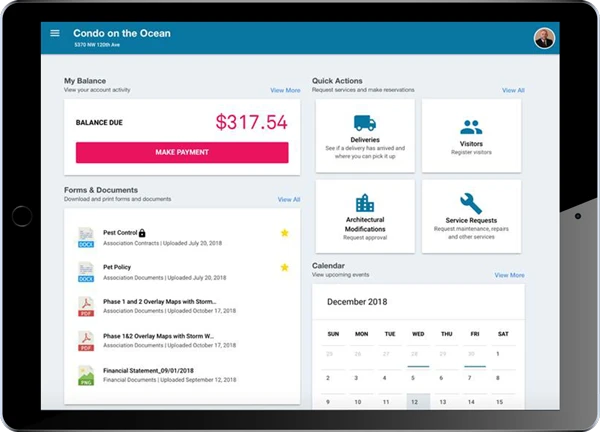
Task: Click the Visitors card title
Action: click(471, 144)
